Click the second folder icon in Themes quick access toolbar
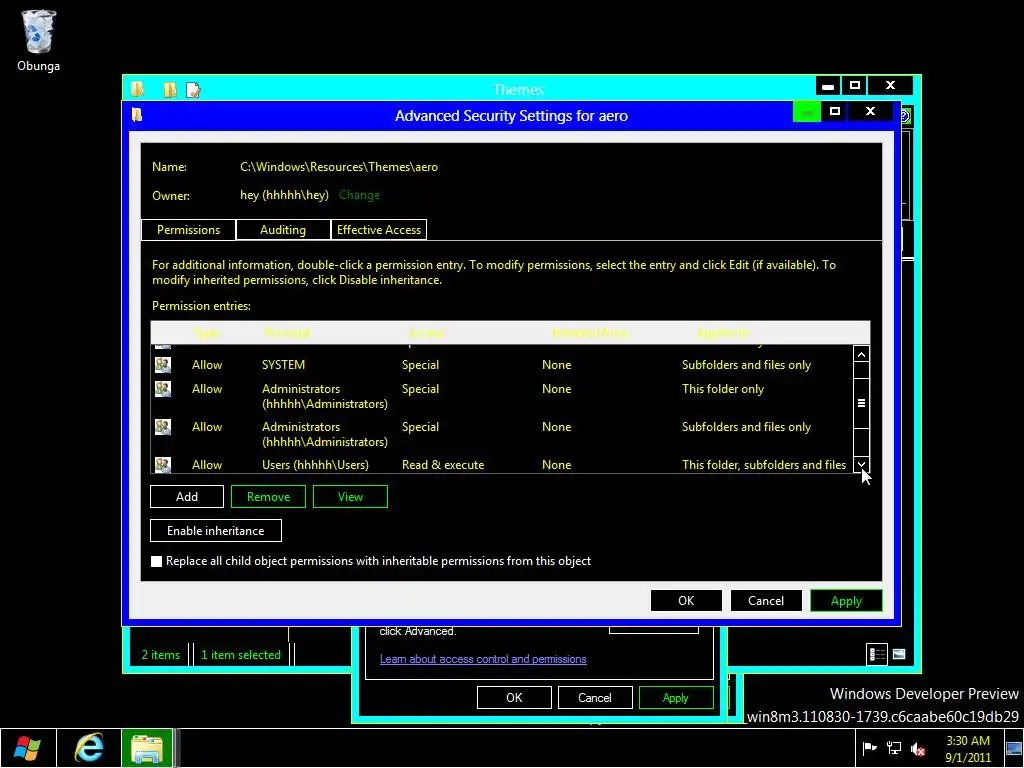The height and width of the screenshot is (768, 1024). 170,89
